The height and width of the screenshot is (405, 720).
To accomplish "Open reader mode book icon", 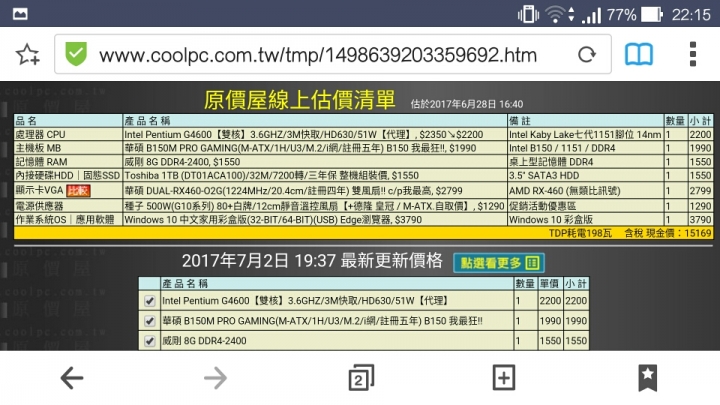I will pos(638,55).
